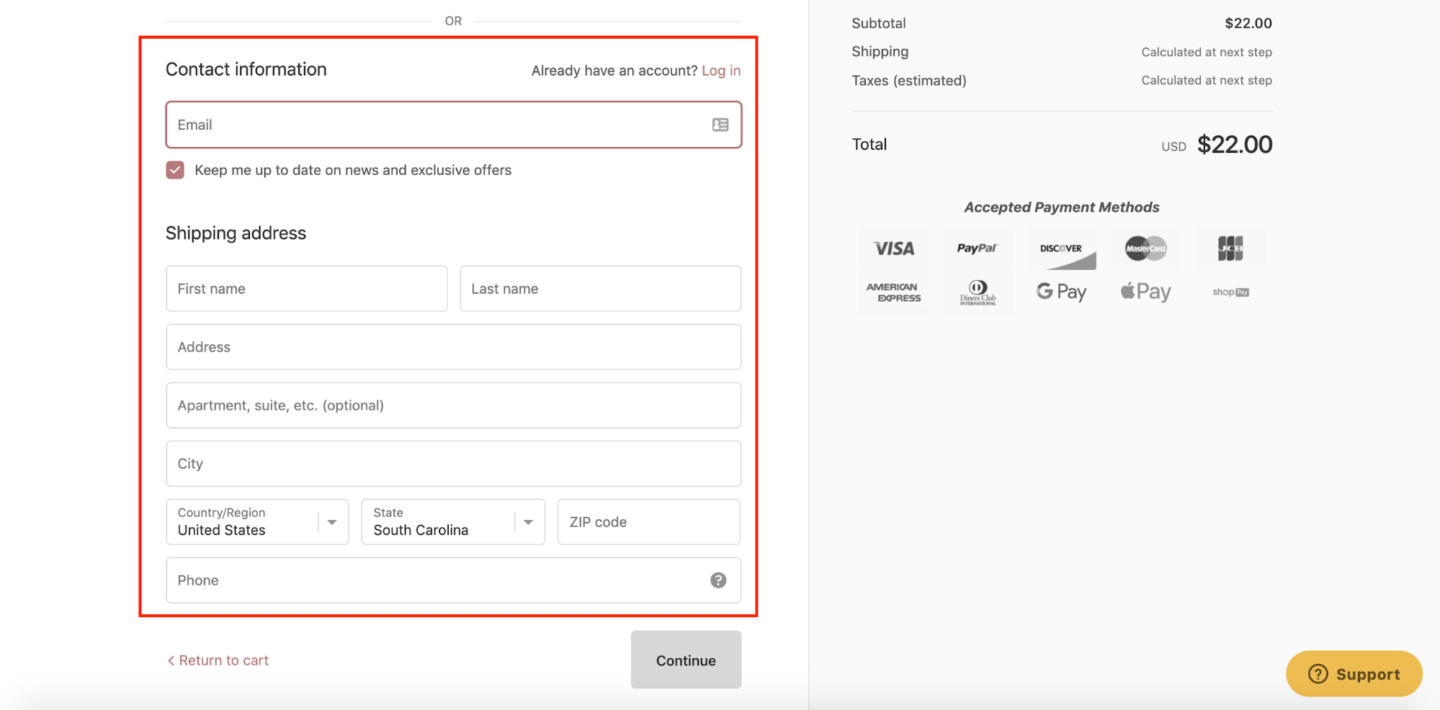Click the Google Pay icon
This screenshot has width=1440, height=710.
coord(1062,291)
